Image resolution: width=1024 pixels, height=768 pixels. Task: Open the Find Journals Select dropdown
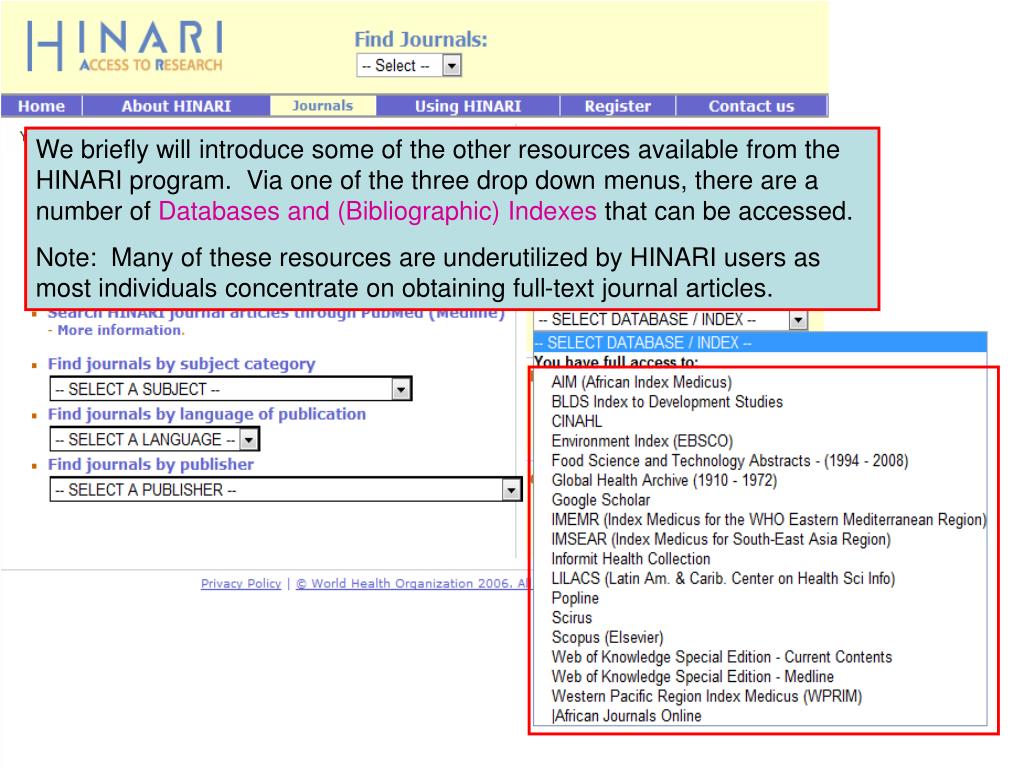coord(409,65)
